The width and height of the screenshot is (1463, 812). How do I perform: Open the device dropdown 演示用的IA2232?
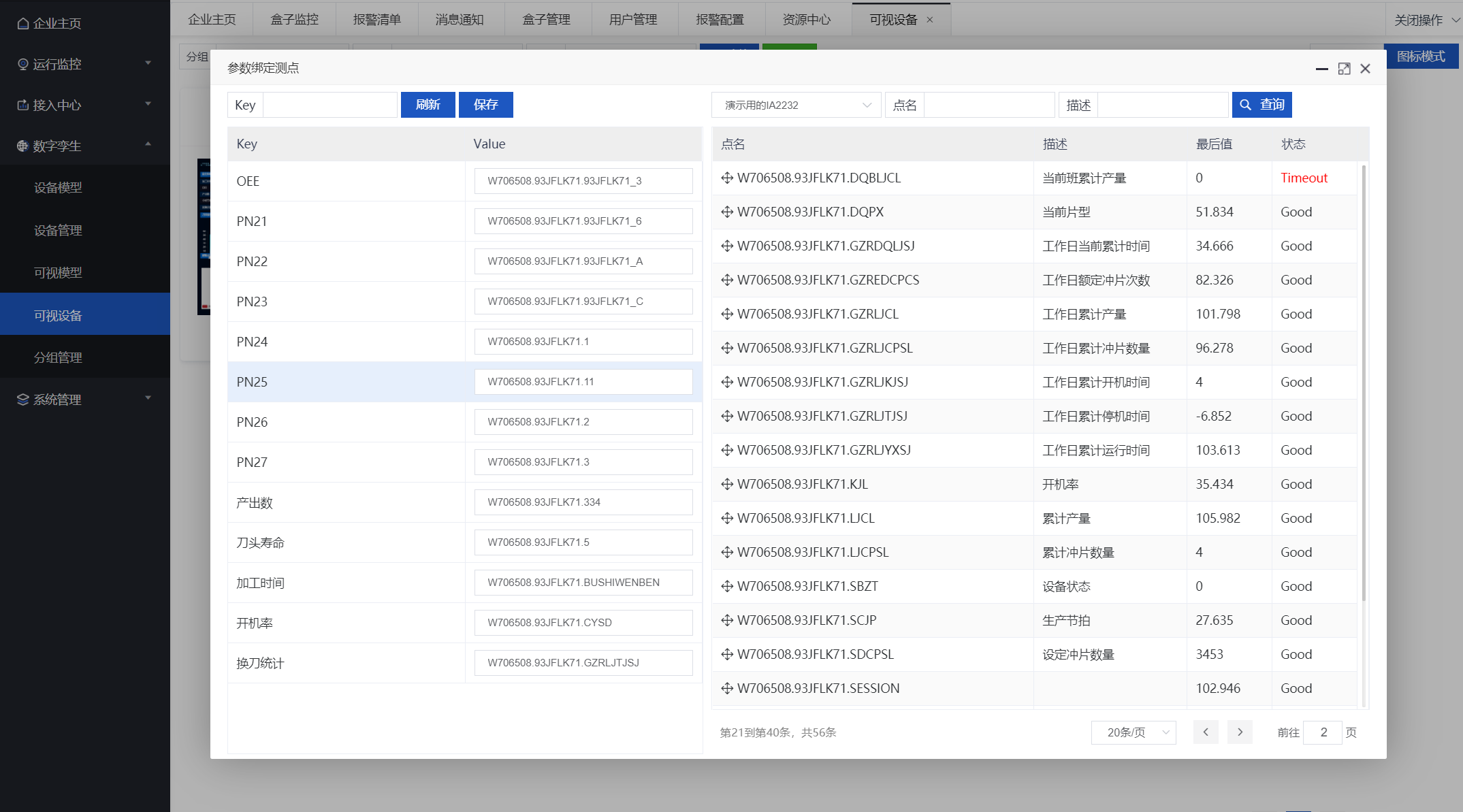[x=797, y=105]
